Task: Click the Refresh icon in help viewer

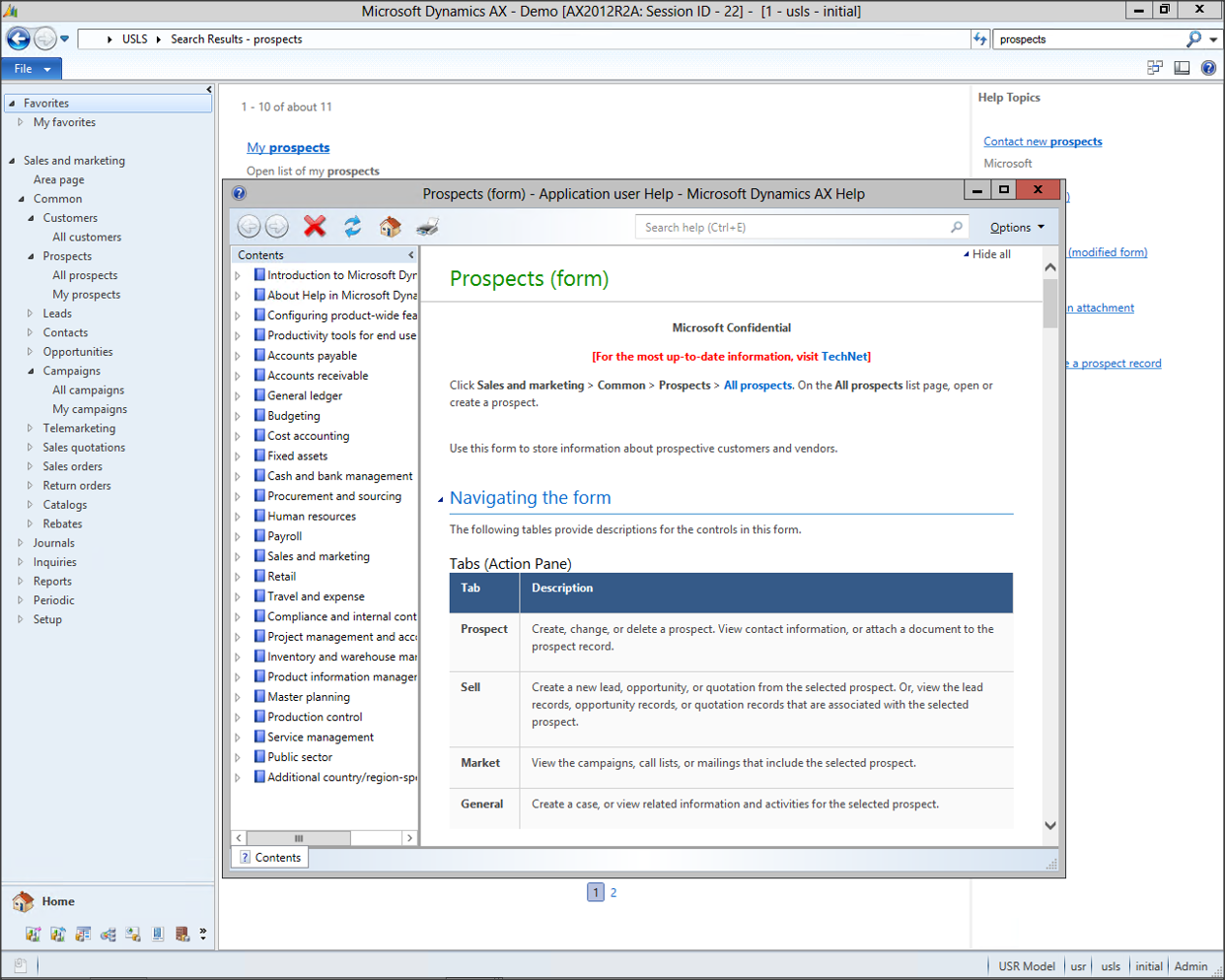Action: 352,227
